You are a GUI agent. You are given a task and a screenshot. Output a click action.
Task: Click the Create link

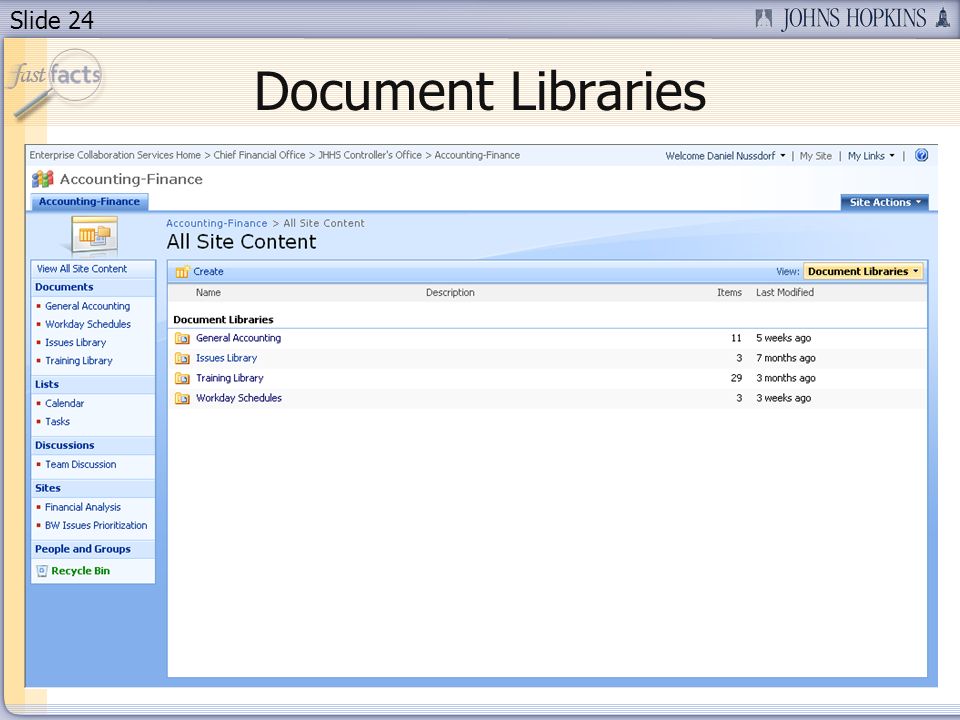[208, 272]
